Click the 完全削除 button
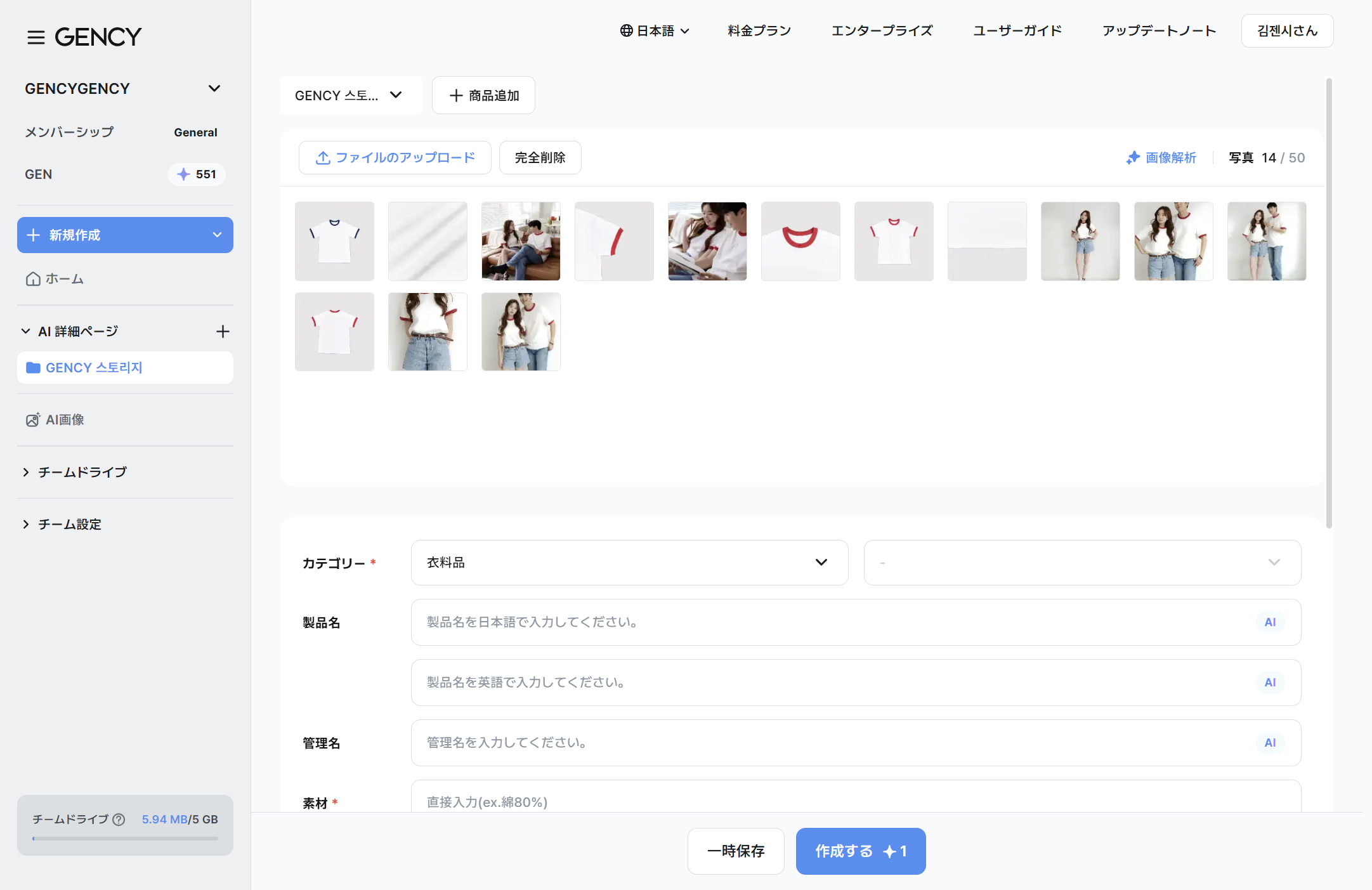 (540, 157)
